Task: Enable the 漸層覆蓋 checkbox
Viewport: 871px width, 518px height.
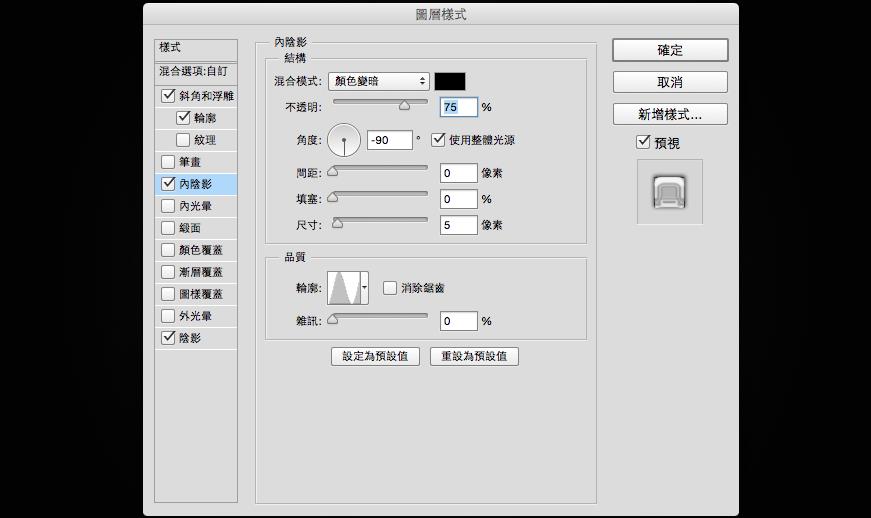Action: point(168,272)
